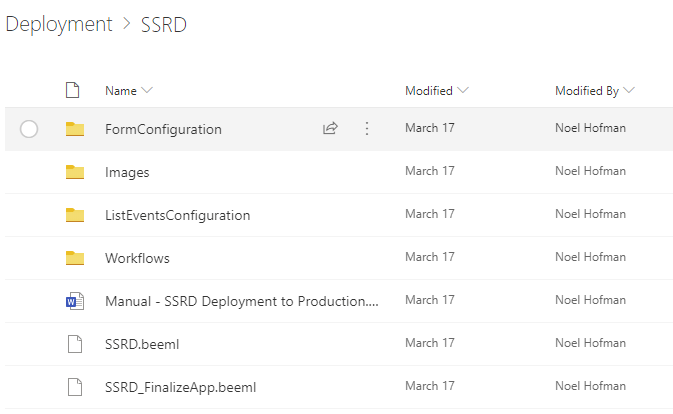Image resolution: width=673 pixels, height=414 pixels.
Task: Go to Deployment in the breadcrumb
Action: (59, 24)
